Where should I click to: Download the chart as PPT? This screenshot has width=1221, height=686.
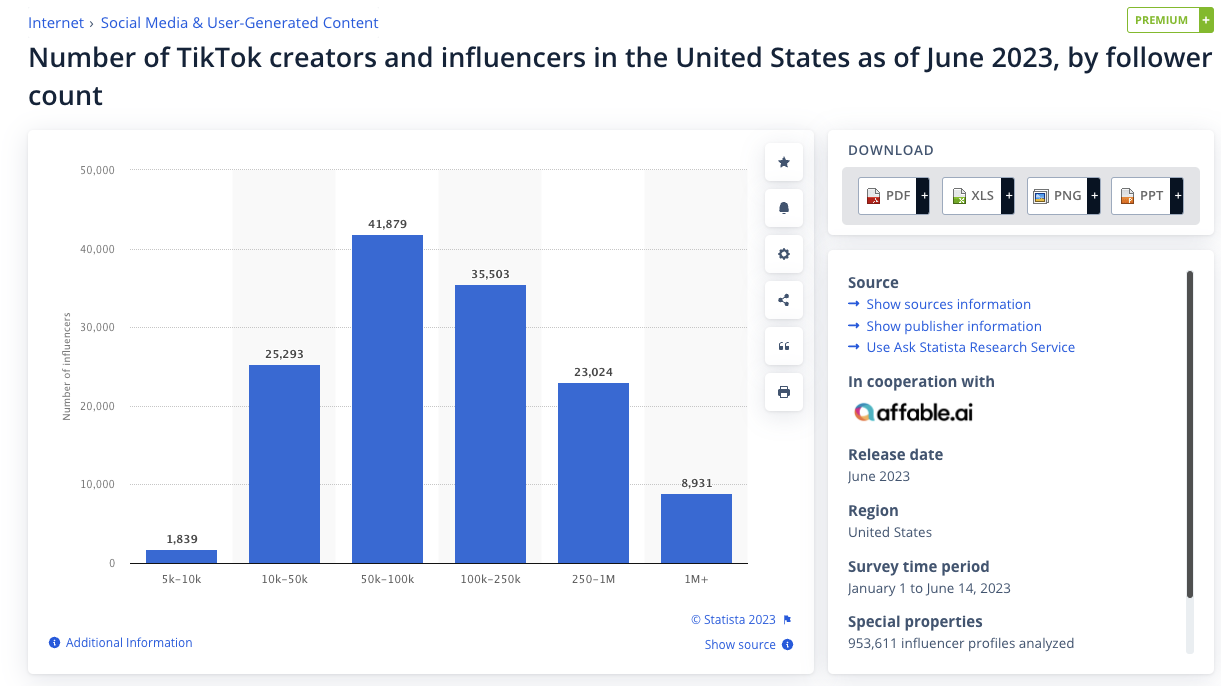point(1146,196)
